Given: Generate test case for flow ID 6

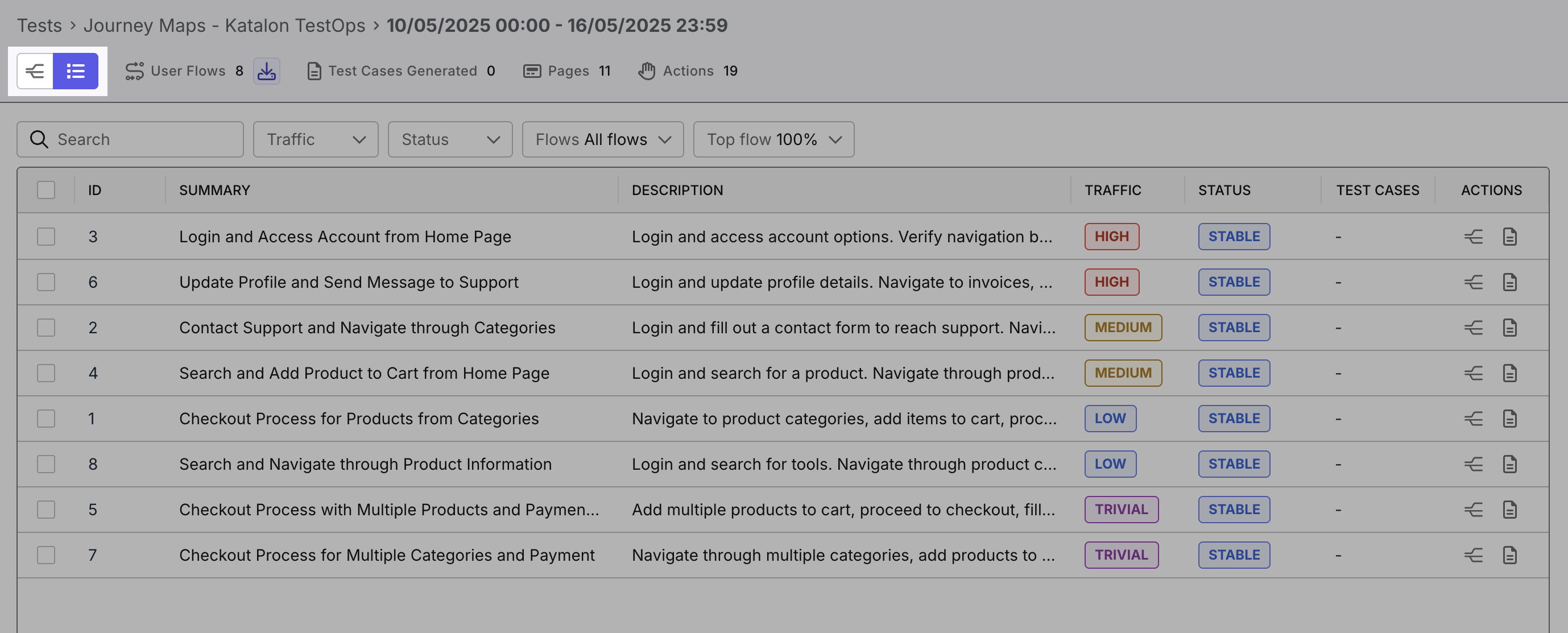Looking at the screenshot, I should (1509, 282).
